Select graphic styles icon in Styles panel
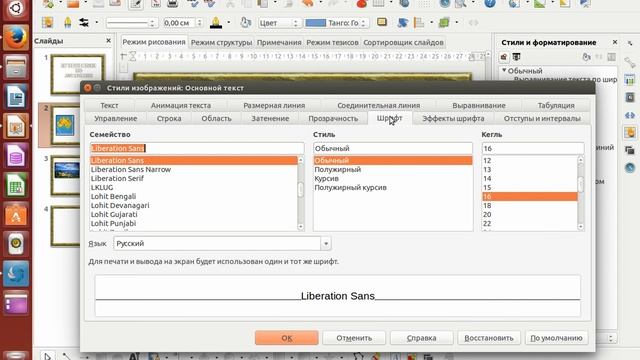The width and height of the screenshot is (640, 360). click(x=504, y=57)
